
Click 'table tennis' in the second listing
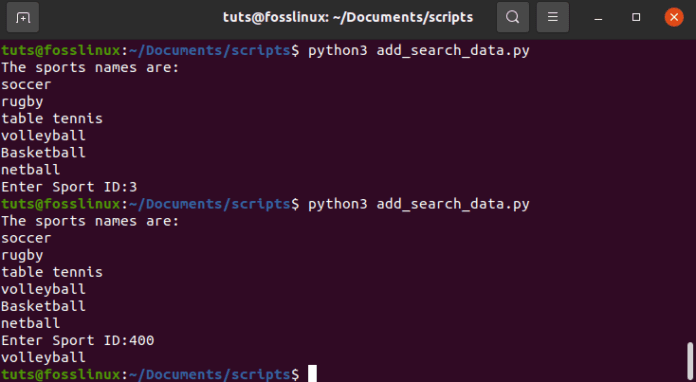click(52, 272)
